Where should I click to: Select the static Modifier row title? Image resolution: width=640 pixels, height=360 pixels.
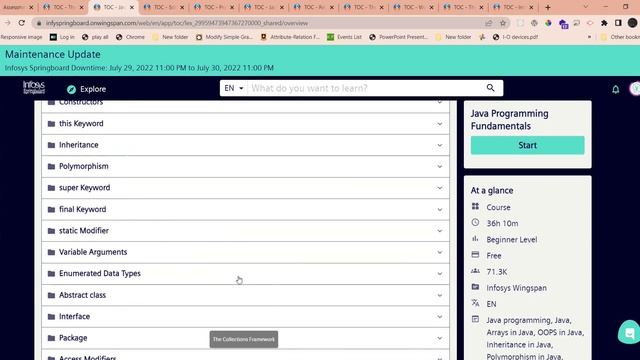tap(84, 231)
